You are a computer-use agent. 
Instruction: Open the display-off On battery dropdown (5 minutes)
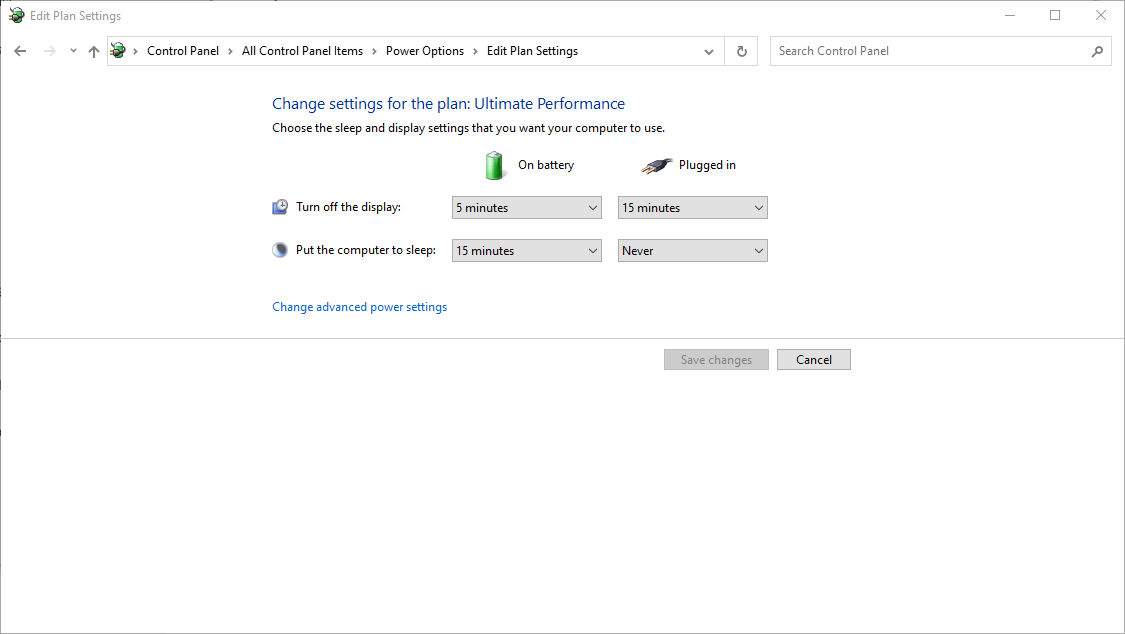pyautogui.click(x=527, y=208)
